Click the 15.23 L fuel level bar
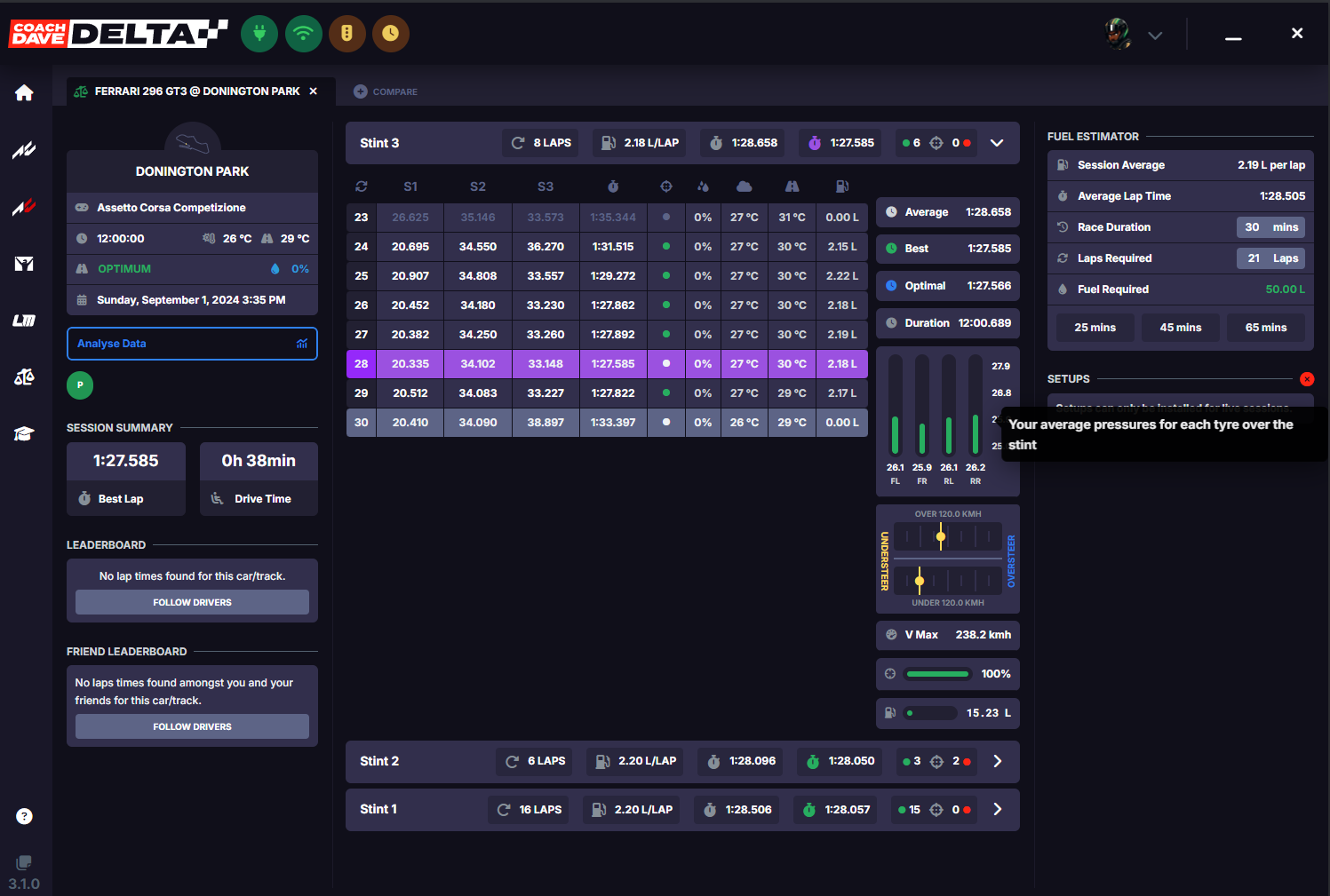The height and width of the screenshot is (896, 1330). coord(929,713)
